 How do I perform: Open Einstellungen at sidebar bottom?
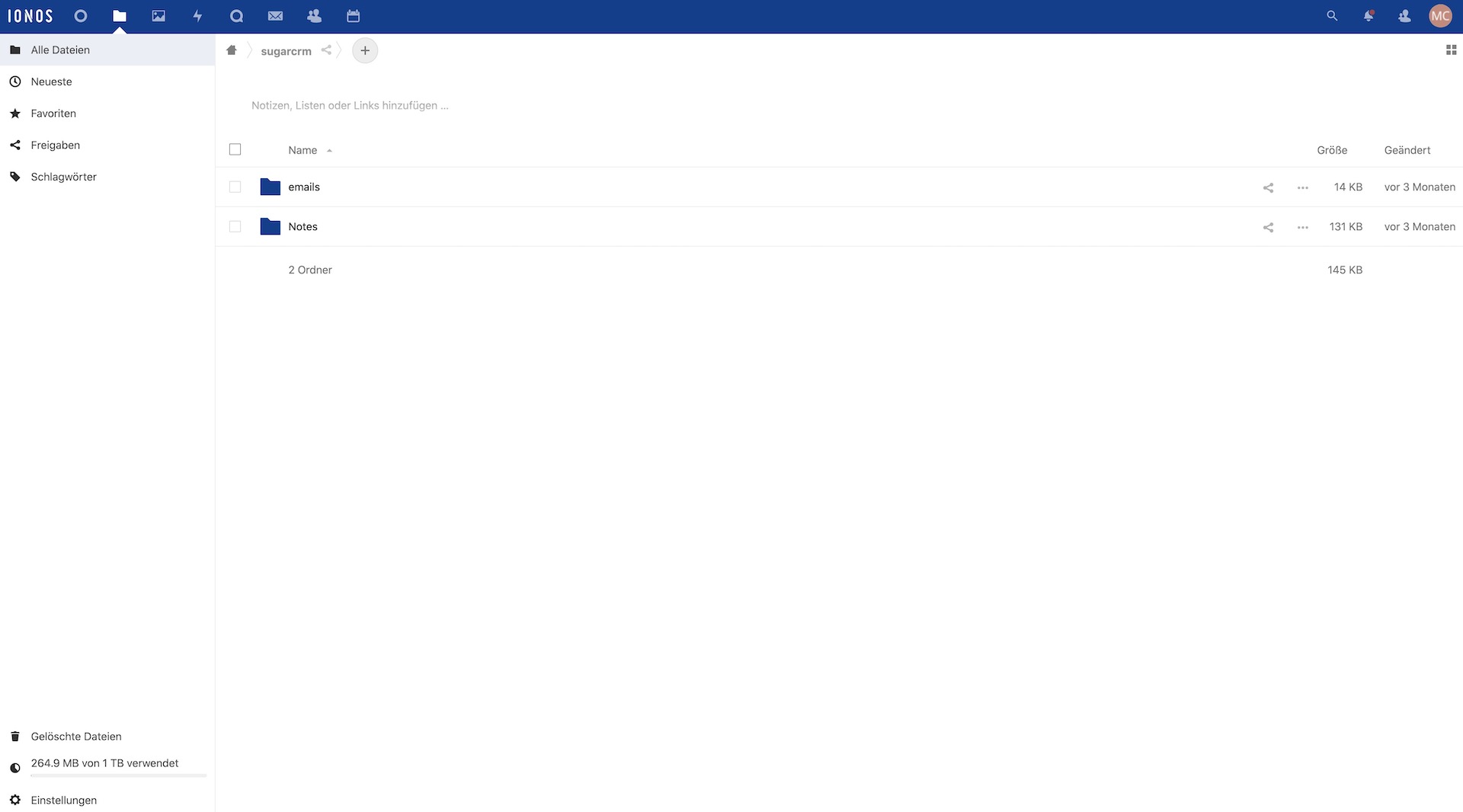[x=64, y=801]
